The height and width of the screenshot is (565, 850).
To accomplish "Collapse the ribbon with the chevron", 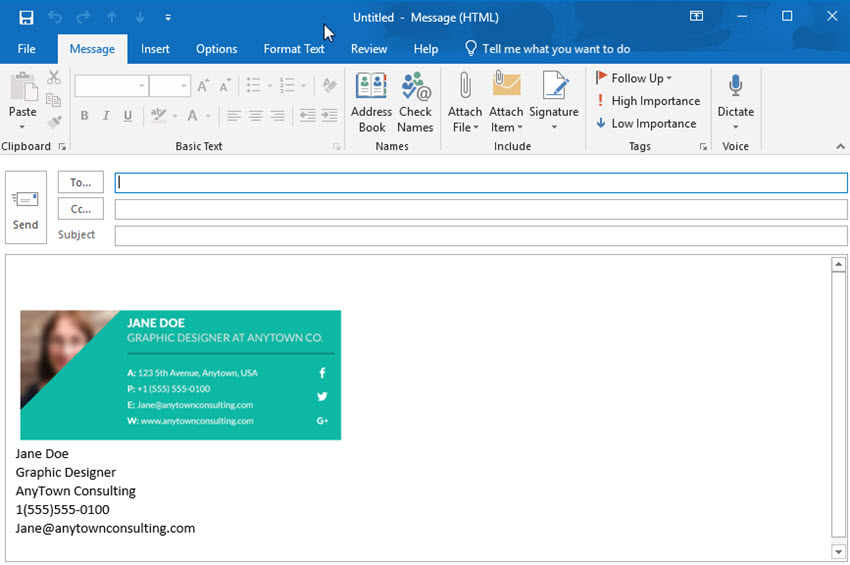I will 840,147.
